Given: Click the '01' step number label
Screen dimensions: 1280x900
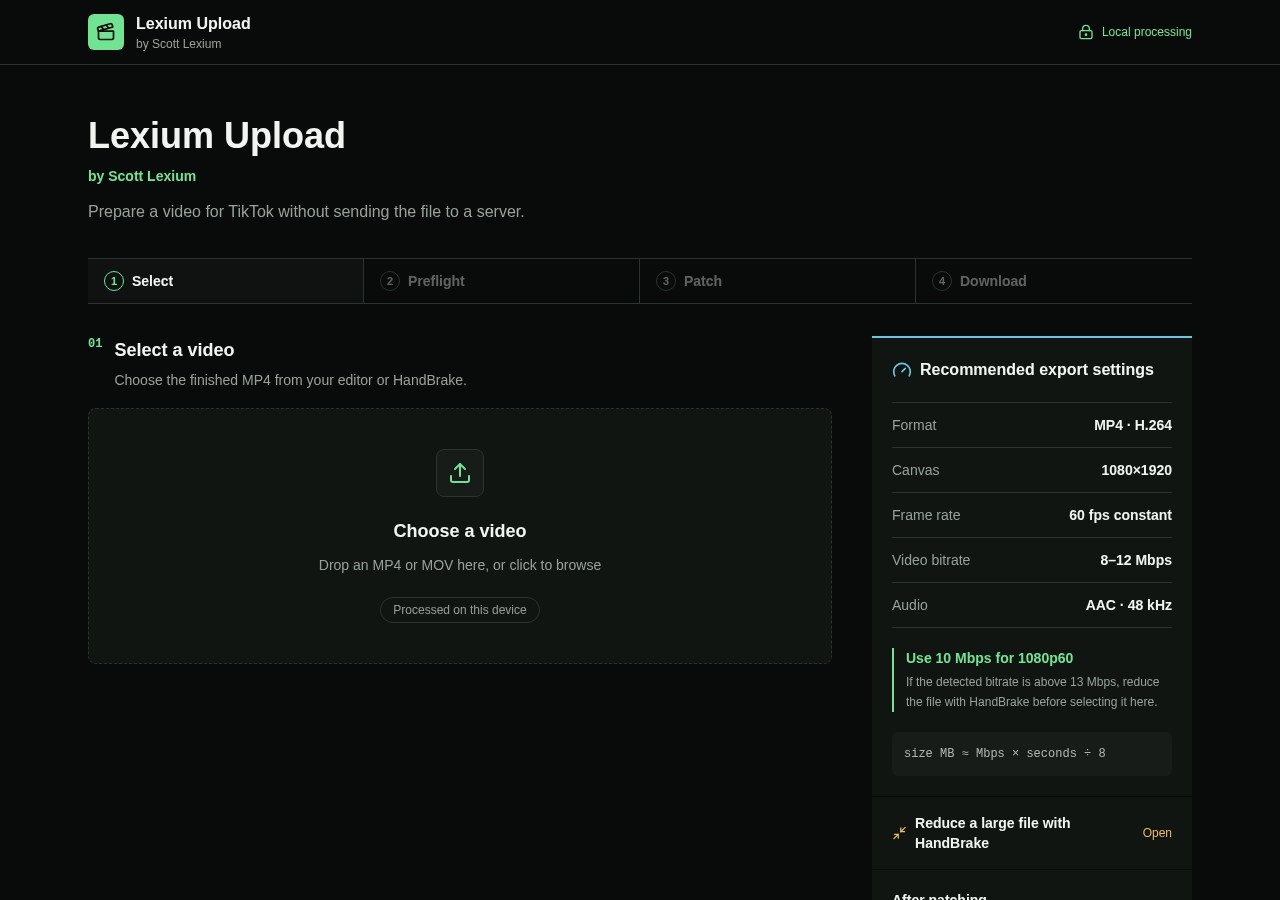Looking at the screenshot, I should coord(95,343).
